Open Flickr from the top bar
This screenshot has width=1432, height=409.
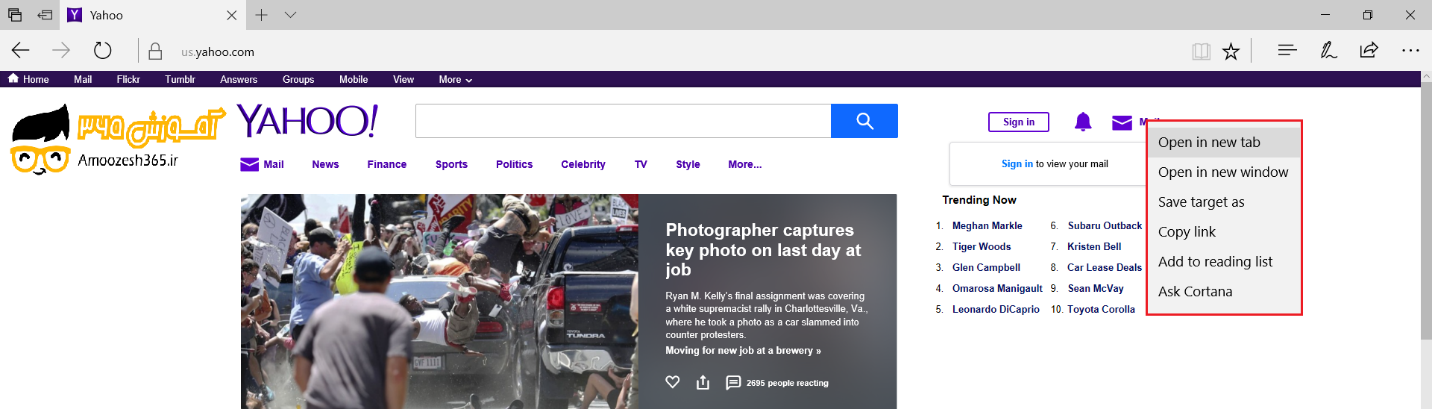point(128,80)
